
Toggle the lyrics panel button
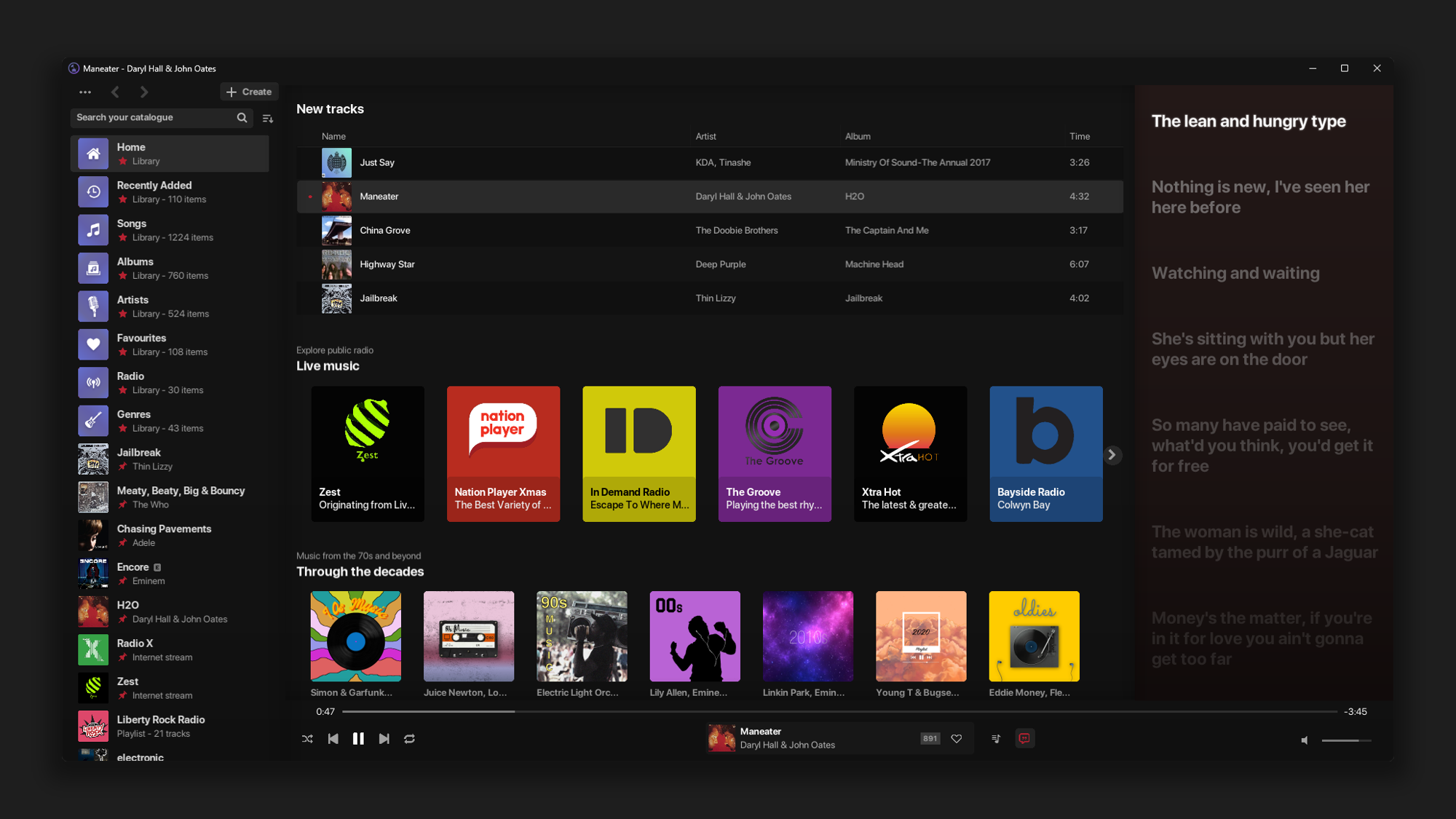pyautogui.click(x=1024, y=738)
